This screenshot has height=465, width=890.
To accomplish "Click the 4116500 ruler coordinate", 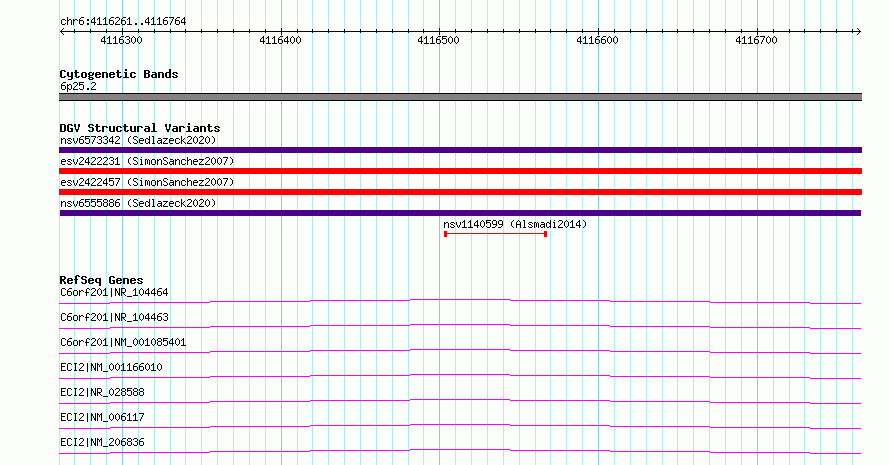I will click(x=438, y=40).
